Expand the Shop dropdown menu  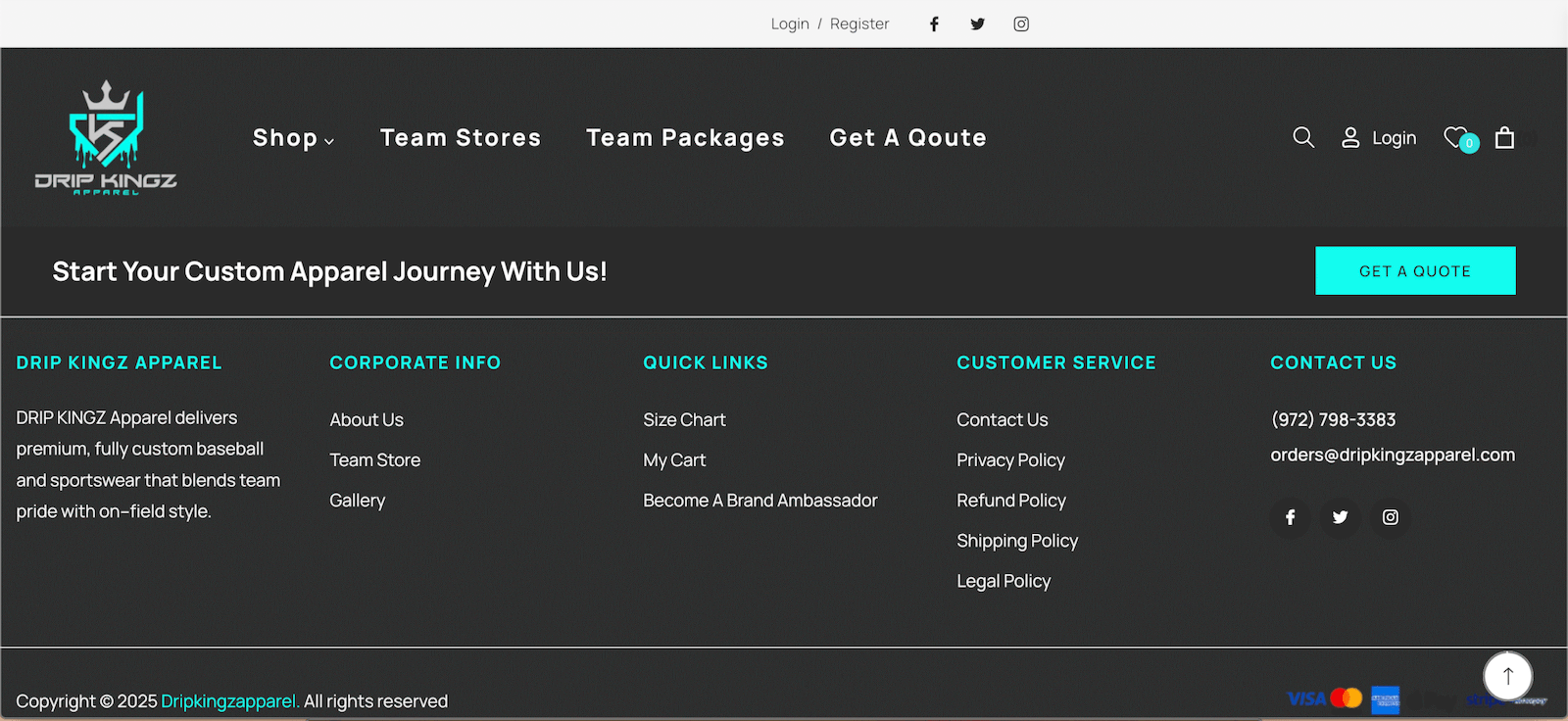(x=293, y=138)
